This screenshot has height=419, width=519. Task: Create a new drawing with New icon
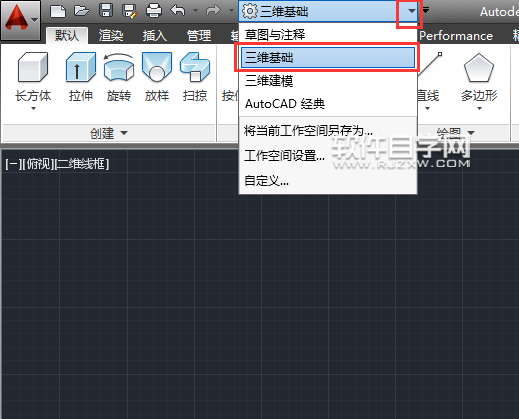[58, 11]
